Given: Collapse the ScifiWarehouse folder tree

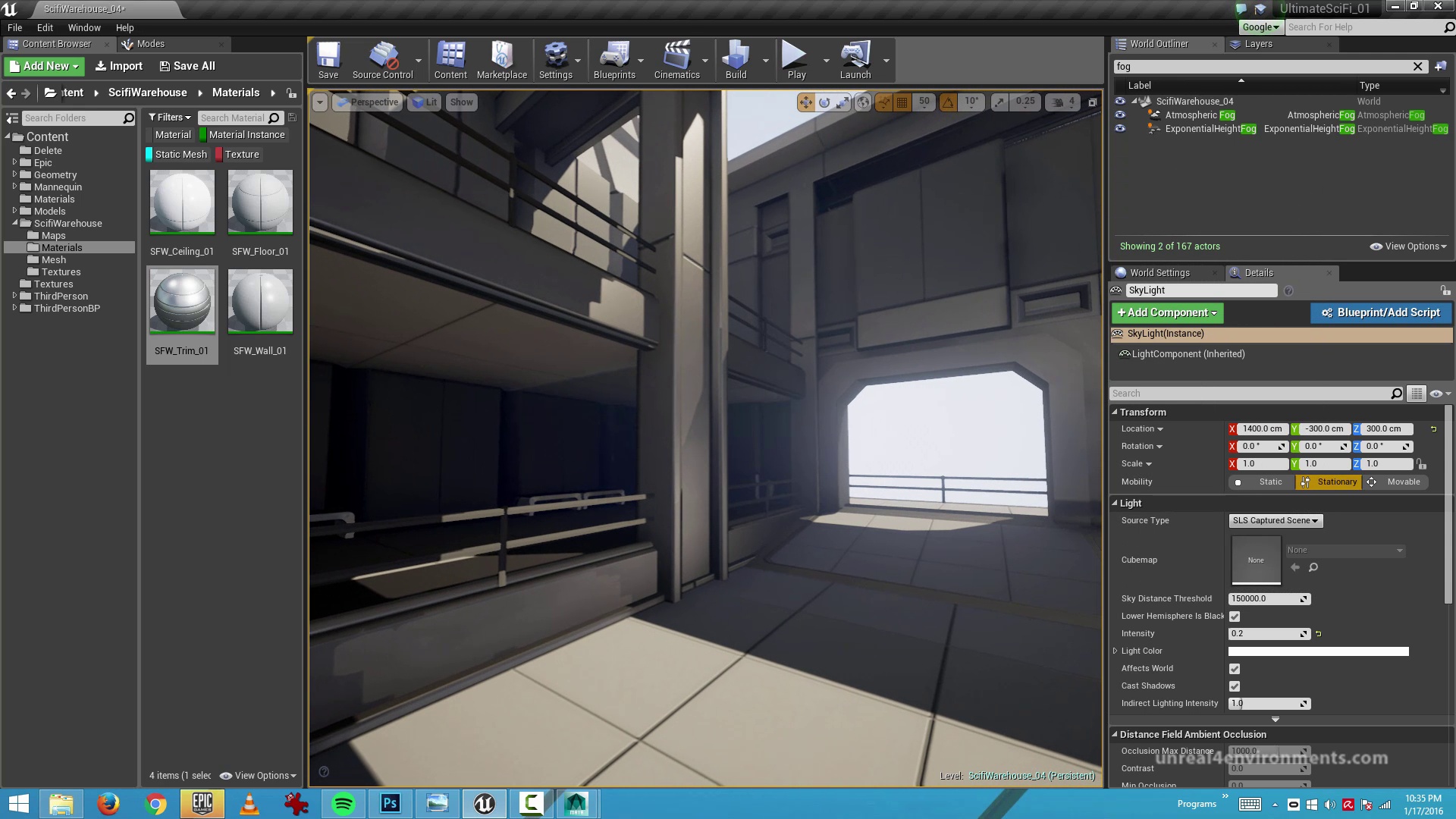Looking at the screenshot, I should (x=15, y=224).
